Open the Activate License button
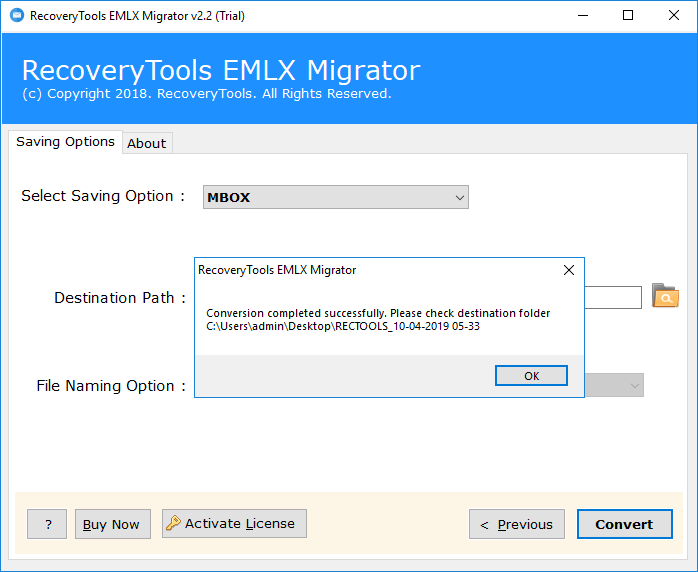The image size is (698, 572). (x=234, y=523)
